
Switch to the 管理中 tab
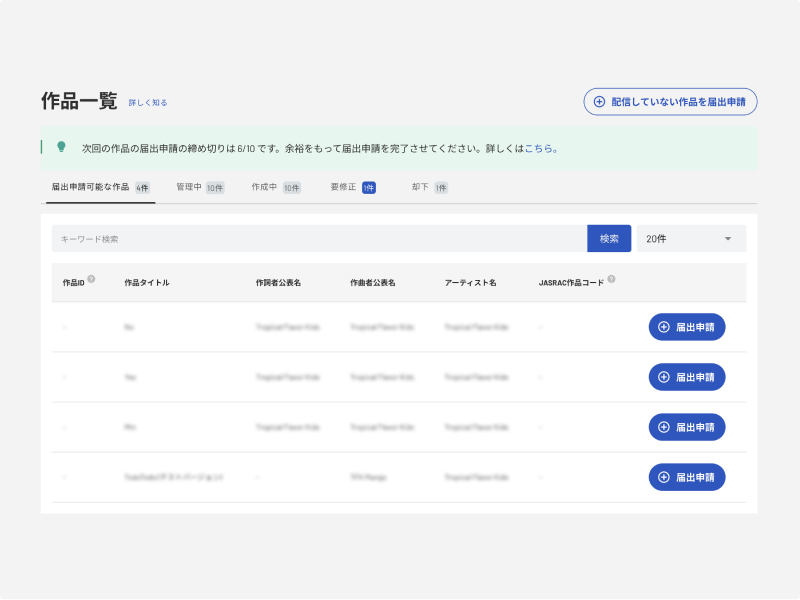coord(199,187)
